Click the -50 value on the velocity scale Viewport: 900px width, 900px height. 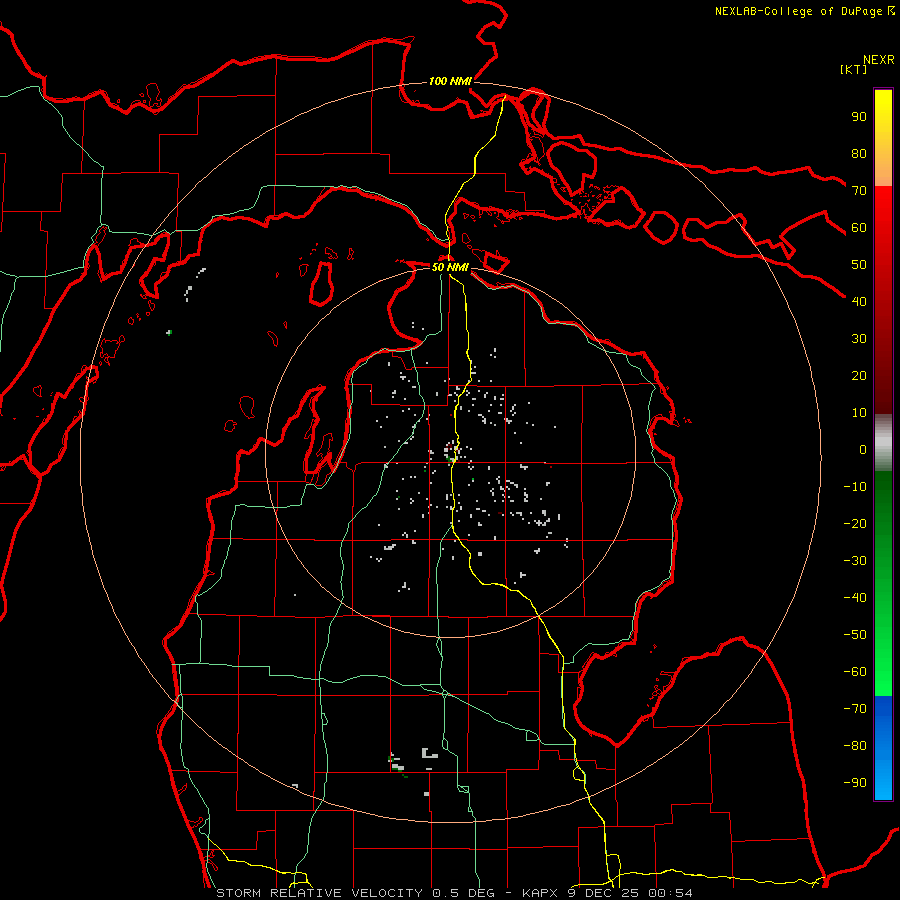pos(855,635)
